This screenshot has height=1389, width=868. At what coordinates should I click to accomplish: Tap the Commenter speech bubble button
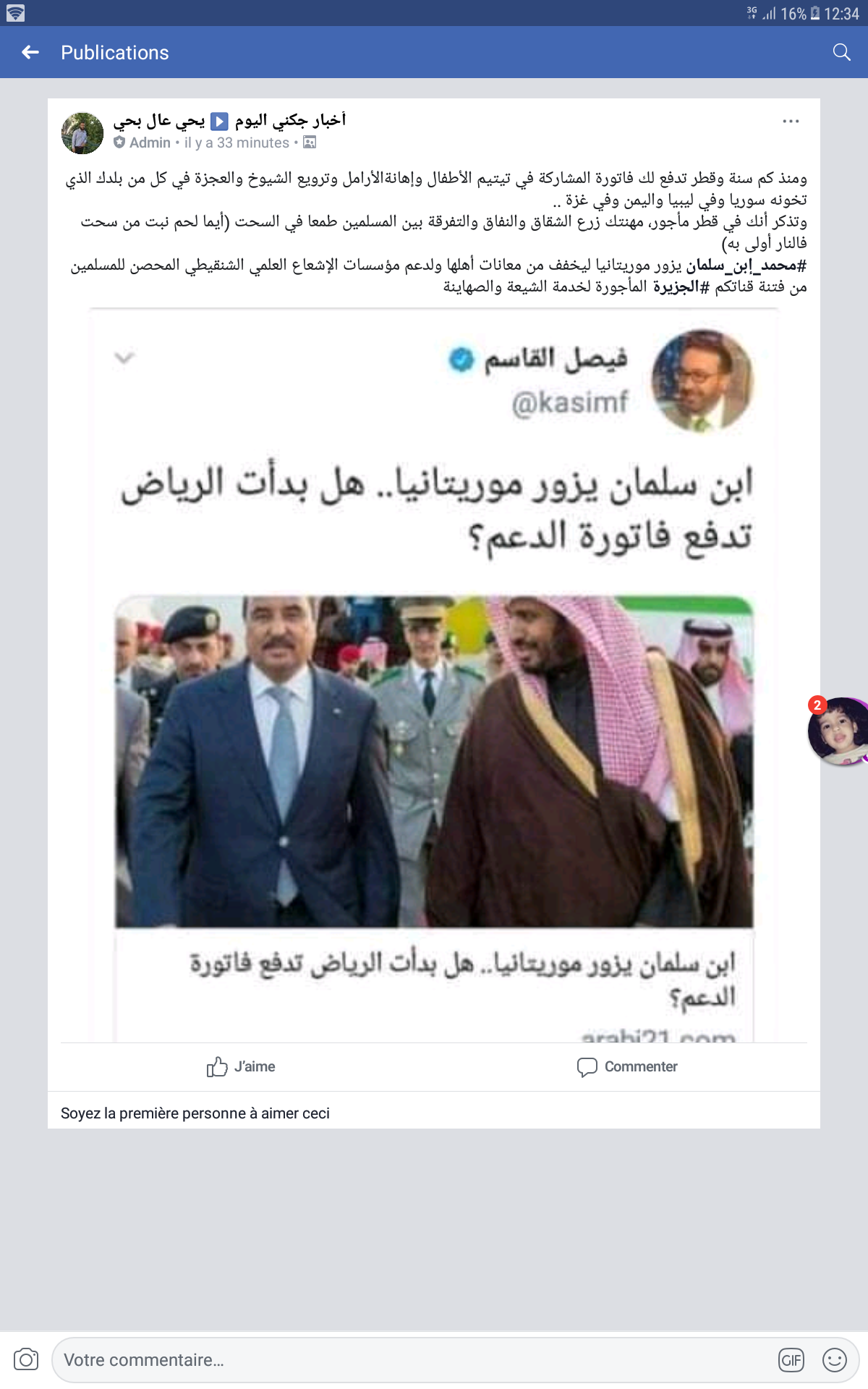[627, 1066]
